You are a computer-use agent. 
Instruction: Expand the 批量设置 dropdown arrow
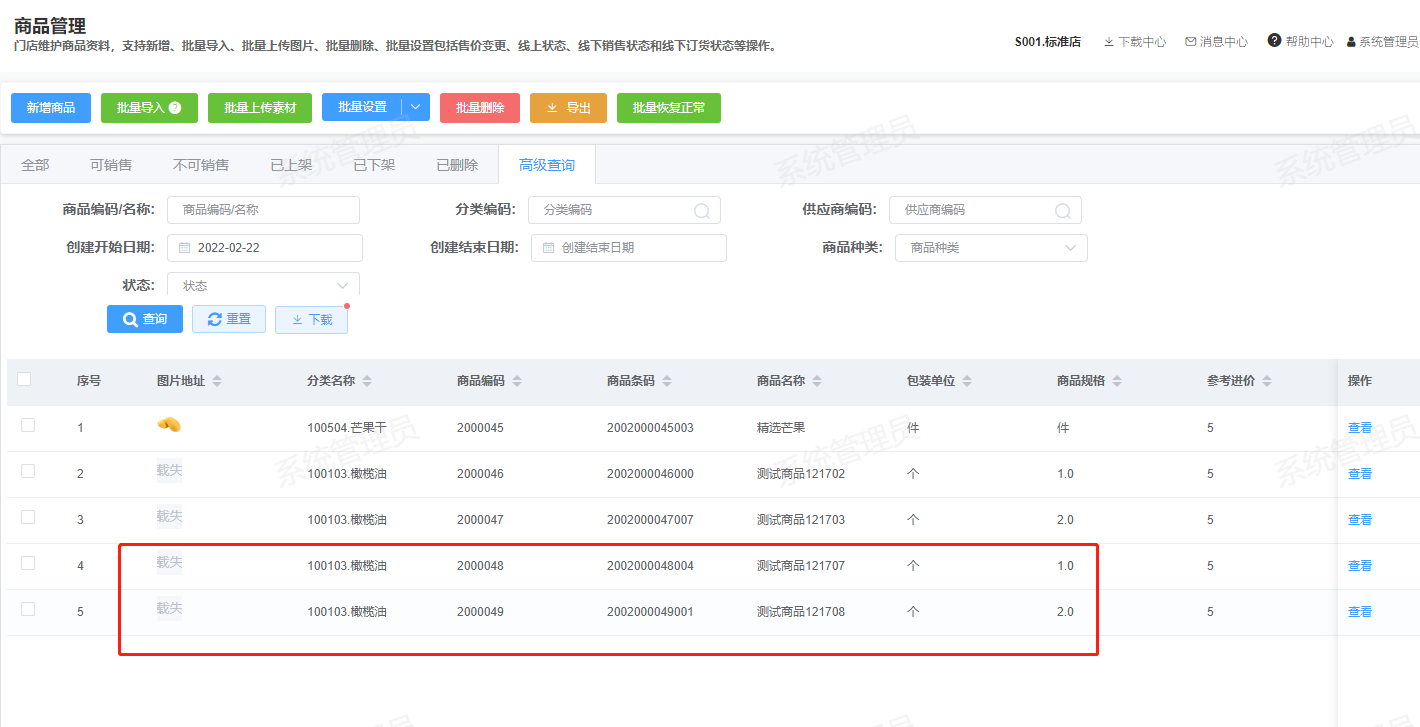point(416,108)
